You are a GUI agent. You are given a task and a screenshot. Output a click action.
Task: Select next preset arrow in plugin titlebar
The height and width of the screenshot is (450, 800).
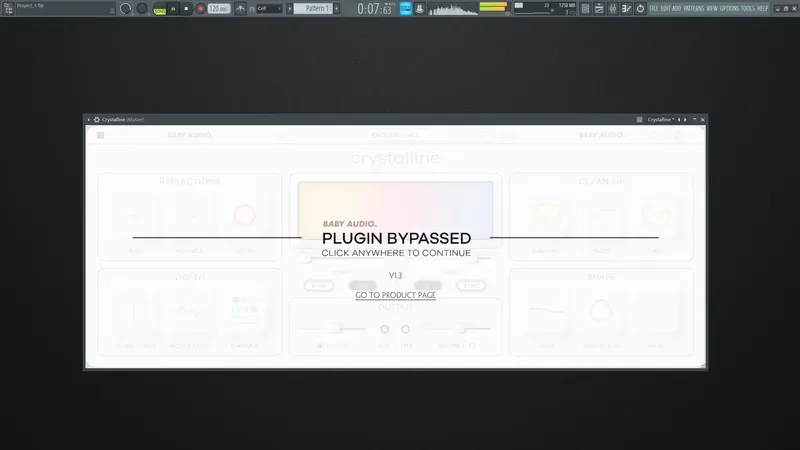tap(685, 119)
